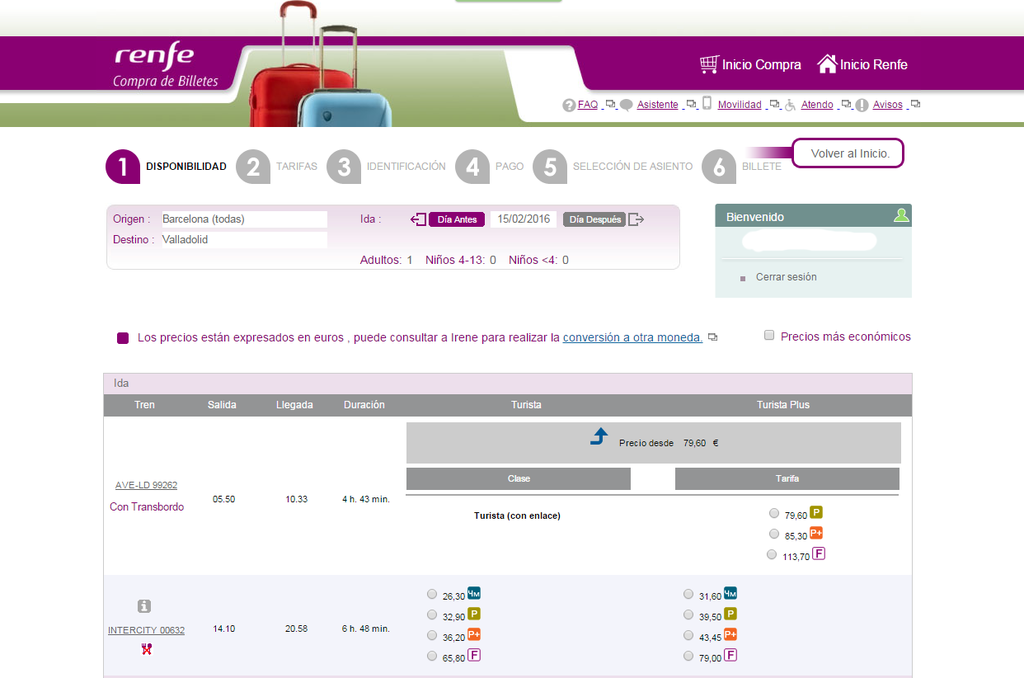Screen dimensions: 1024x678
Task: Select the 79,60 fare radio button
Action: click(774, 513)
